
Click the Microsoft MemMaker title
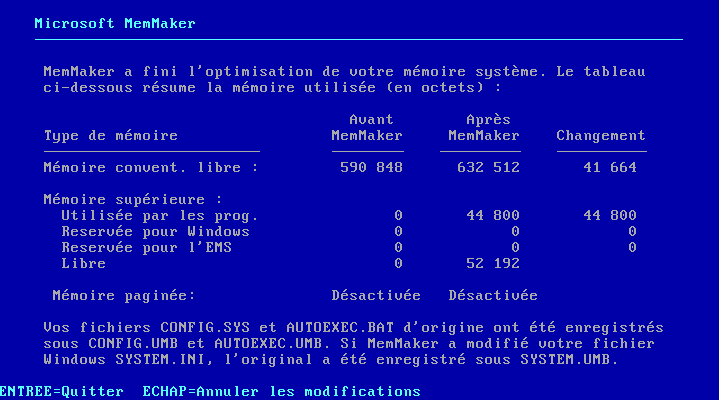coord(115,23)
